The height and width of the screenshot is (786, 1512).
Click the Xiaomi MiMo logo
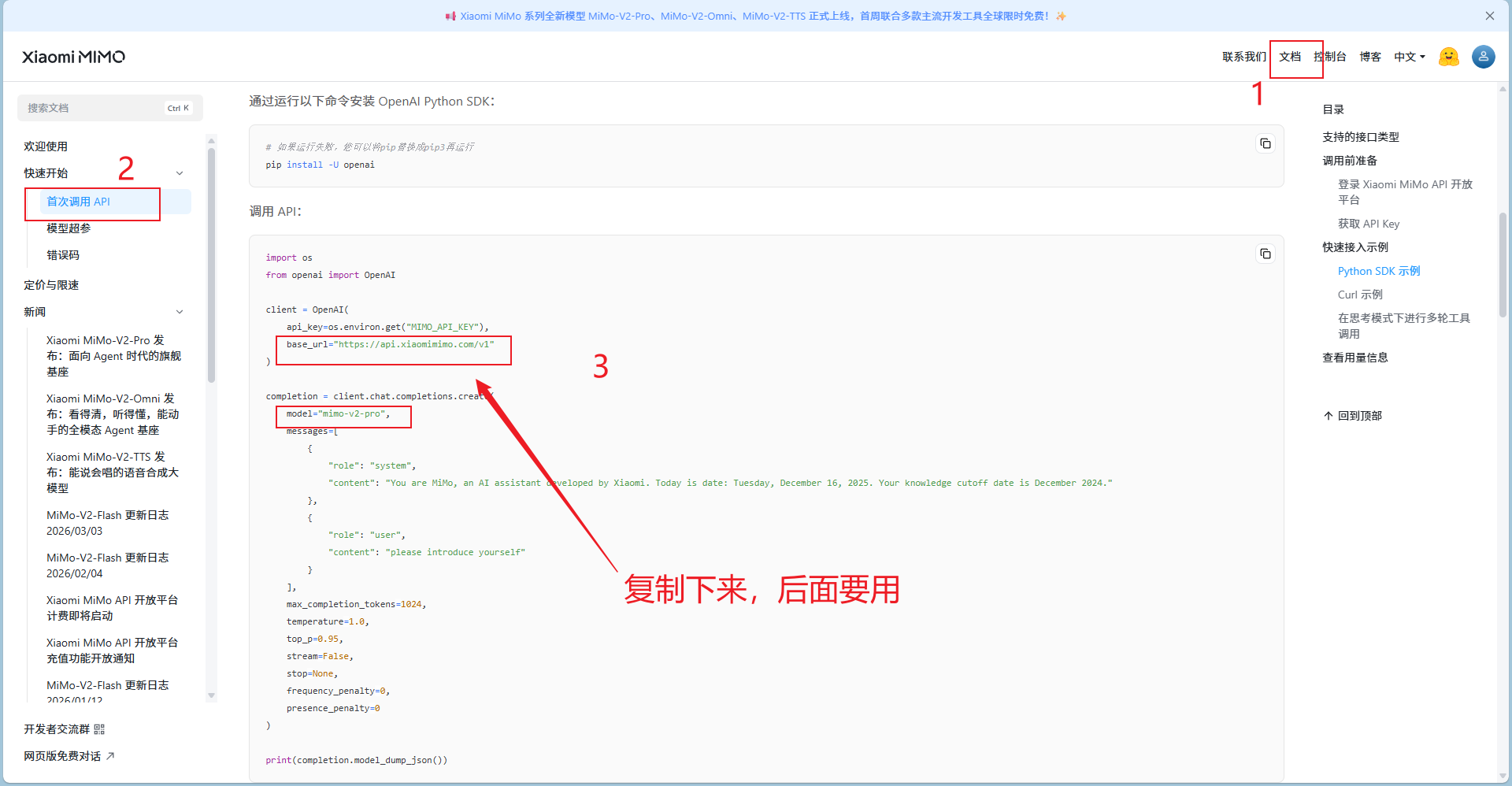tap(73, 57)
